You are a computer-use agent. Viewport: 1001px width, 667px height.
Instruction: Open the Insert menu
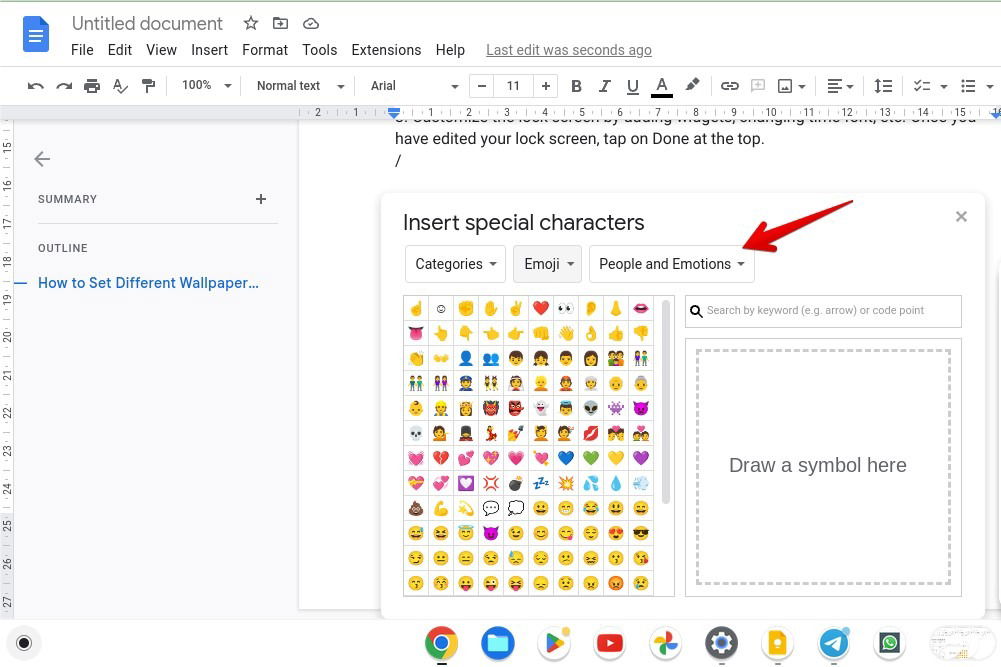(209, 50)
